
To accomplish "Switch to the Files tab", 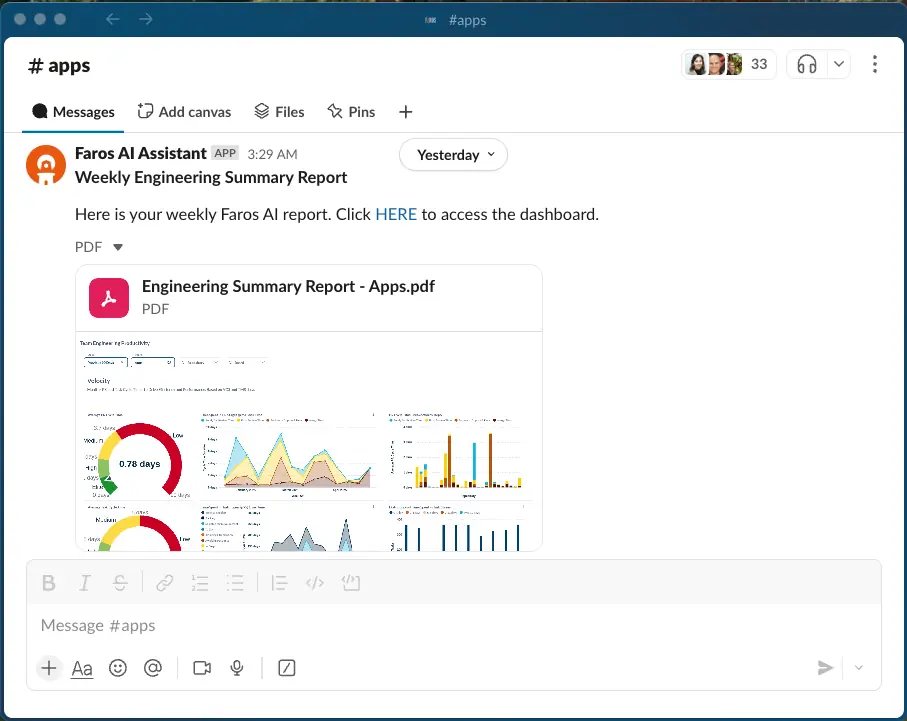I will pos(279,112).
